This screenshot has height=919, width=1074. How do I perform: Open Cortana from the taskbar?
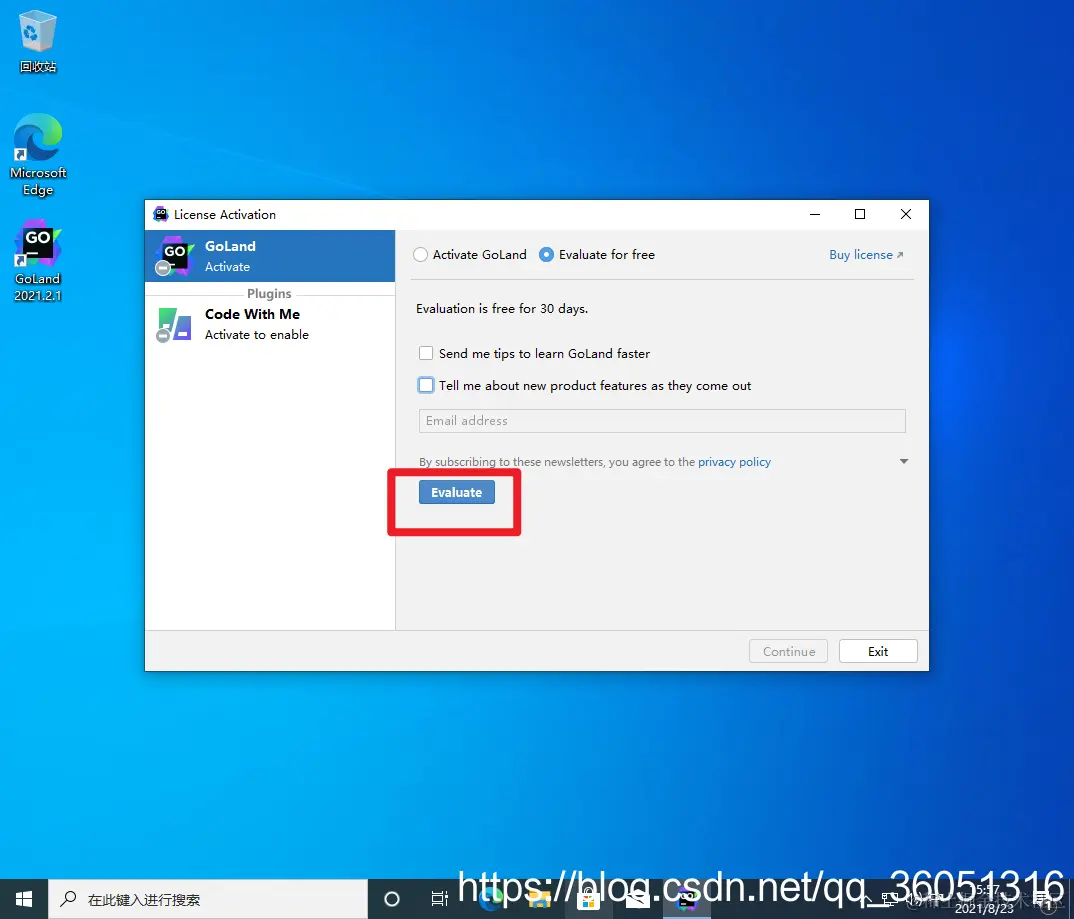point(392,899)
